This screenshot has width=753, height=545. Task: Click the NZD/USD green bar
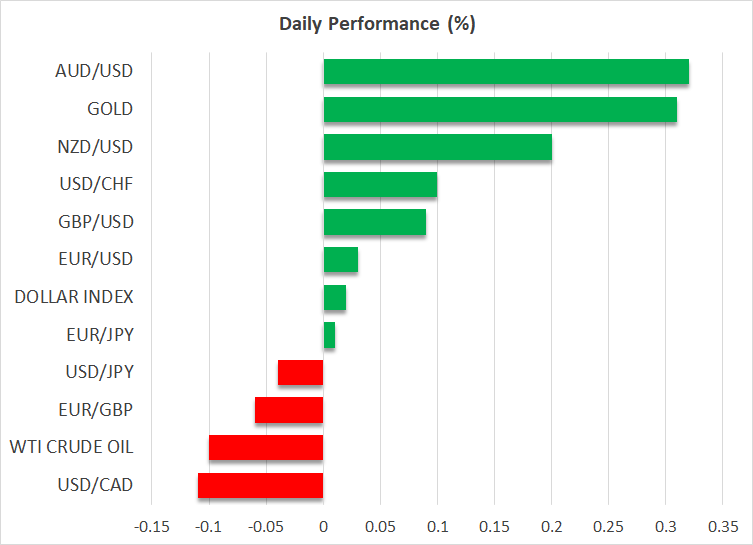click(x=437, y=147)
